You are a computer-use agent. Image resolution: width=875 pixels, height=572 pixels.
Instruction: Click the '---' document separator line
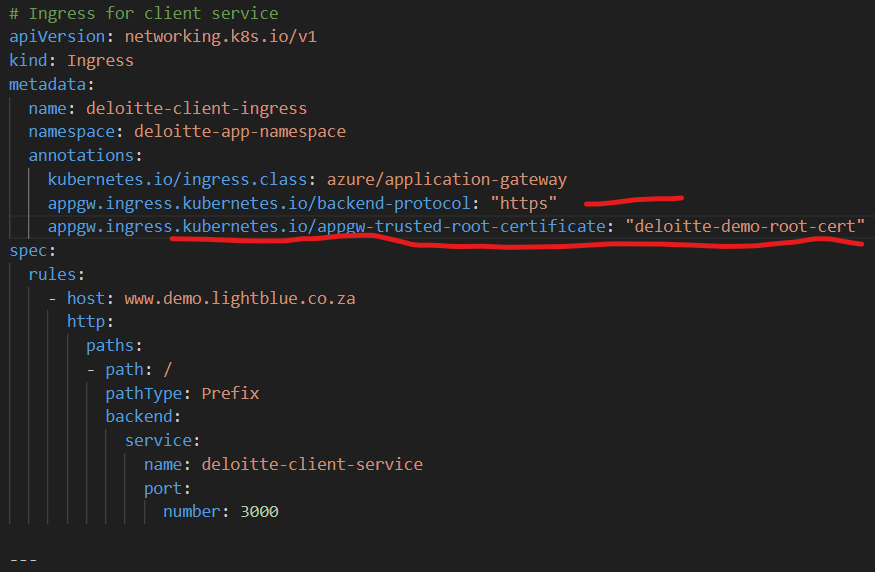pos(23,560)
